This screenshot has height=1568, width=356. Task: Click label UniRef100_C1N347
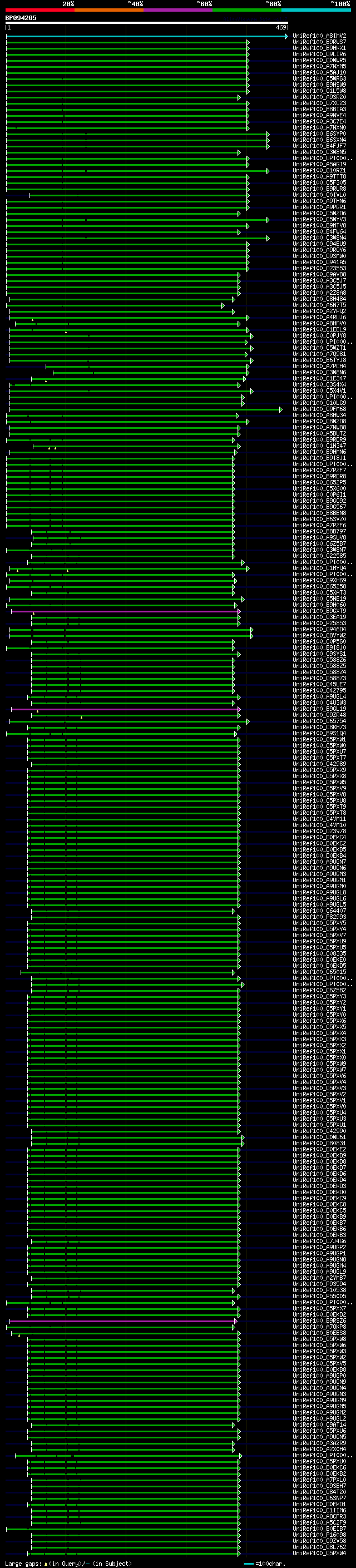click(x=319, y=446)
